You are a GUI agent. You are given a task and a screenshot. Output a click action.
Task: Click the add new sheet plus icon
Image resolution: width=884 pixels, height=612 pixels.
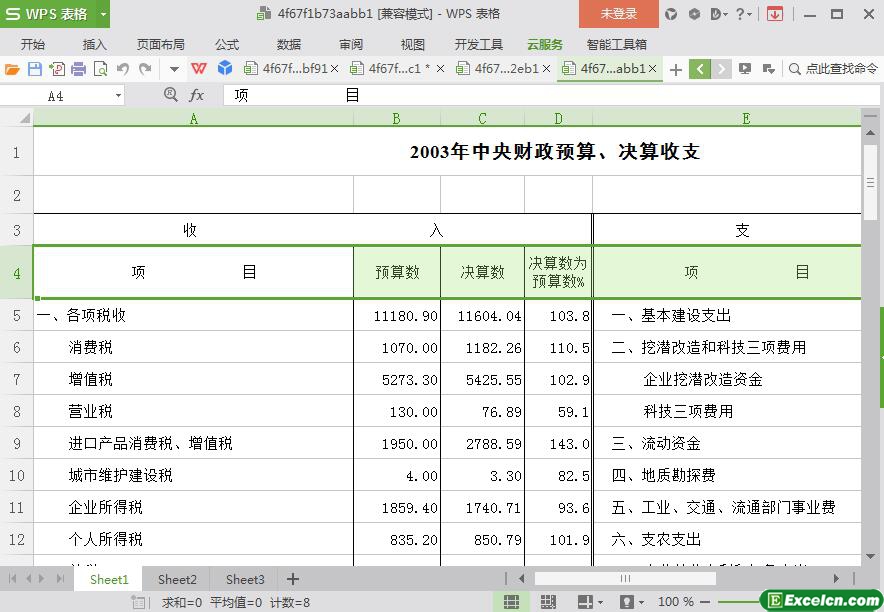click(x=293, y=579)
